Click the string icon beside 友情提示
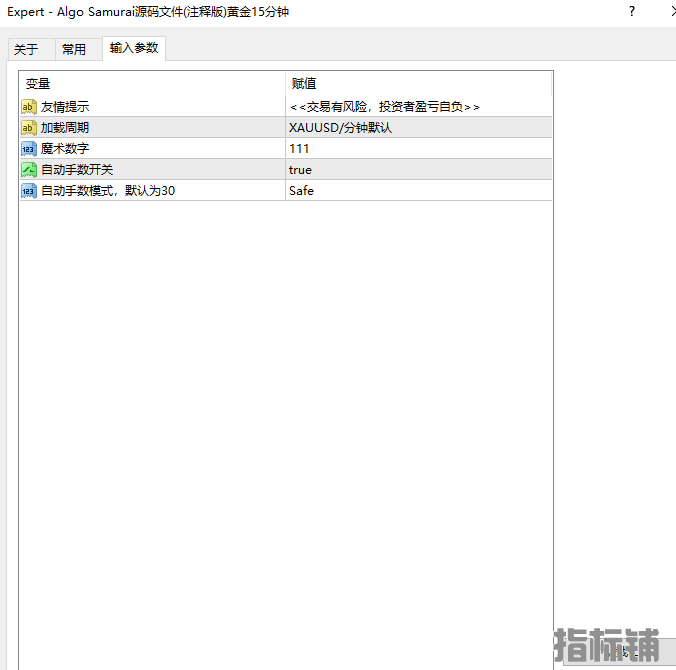Viewport: 676px width, 670px height. coord(28,106)
